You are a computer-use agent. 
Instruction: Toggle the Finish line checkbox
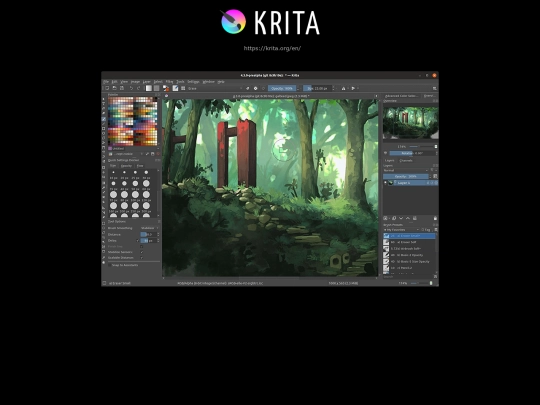(142, 247)
